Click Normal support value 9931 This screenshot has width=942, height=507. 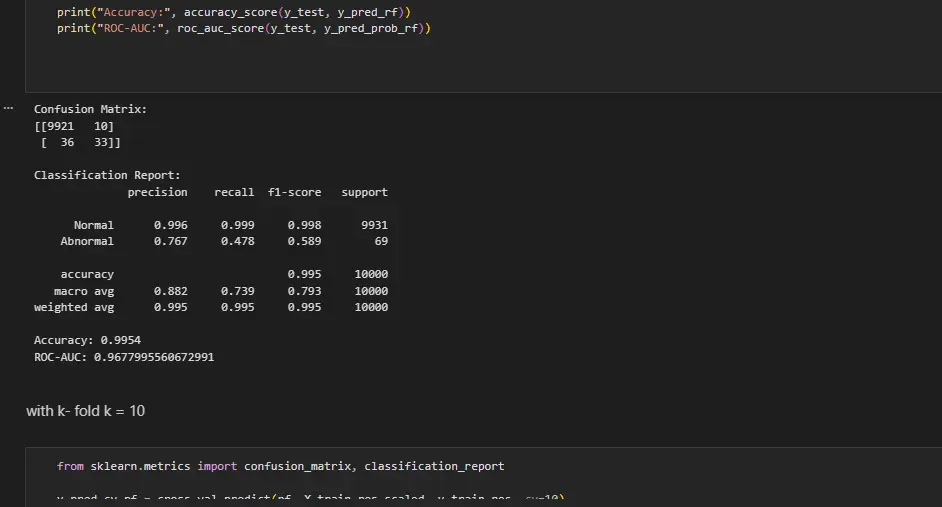[374, 225]
